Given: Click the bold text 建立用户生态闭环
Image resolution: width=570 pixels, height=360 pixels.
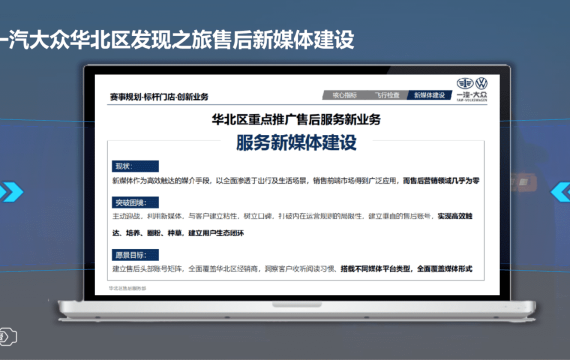Looking at the screenshot, I should (x=216, y=233).
